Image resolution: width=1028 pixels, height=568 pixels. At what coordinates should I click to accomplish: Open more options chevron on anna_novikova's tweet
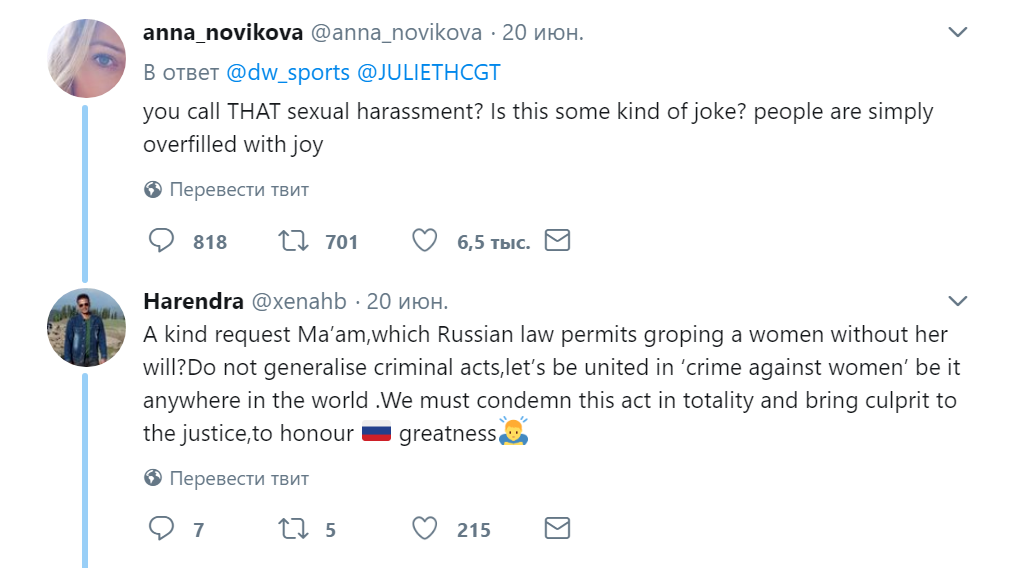[x=958, y=31]
